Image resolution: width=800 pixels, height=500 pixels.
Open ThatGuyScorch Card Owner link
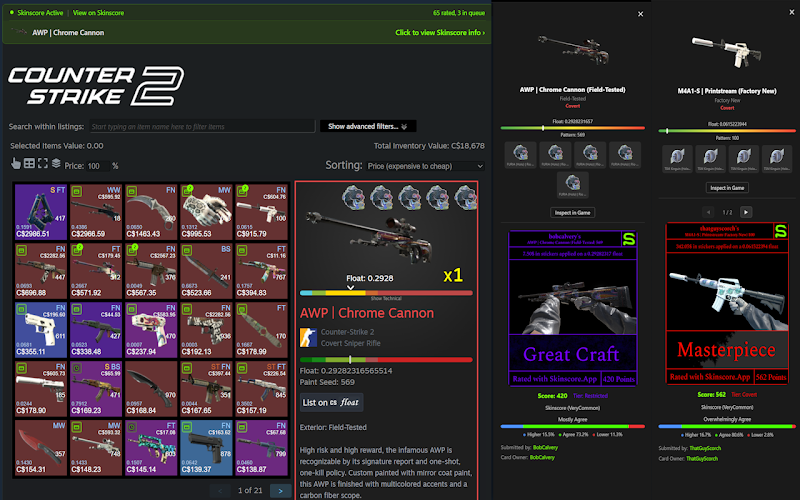click(702, 458)
